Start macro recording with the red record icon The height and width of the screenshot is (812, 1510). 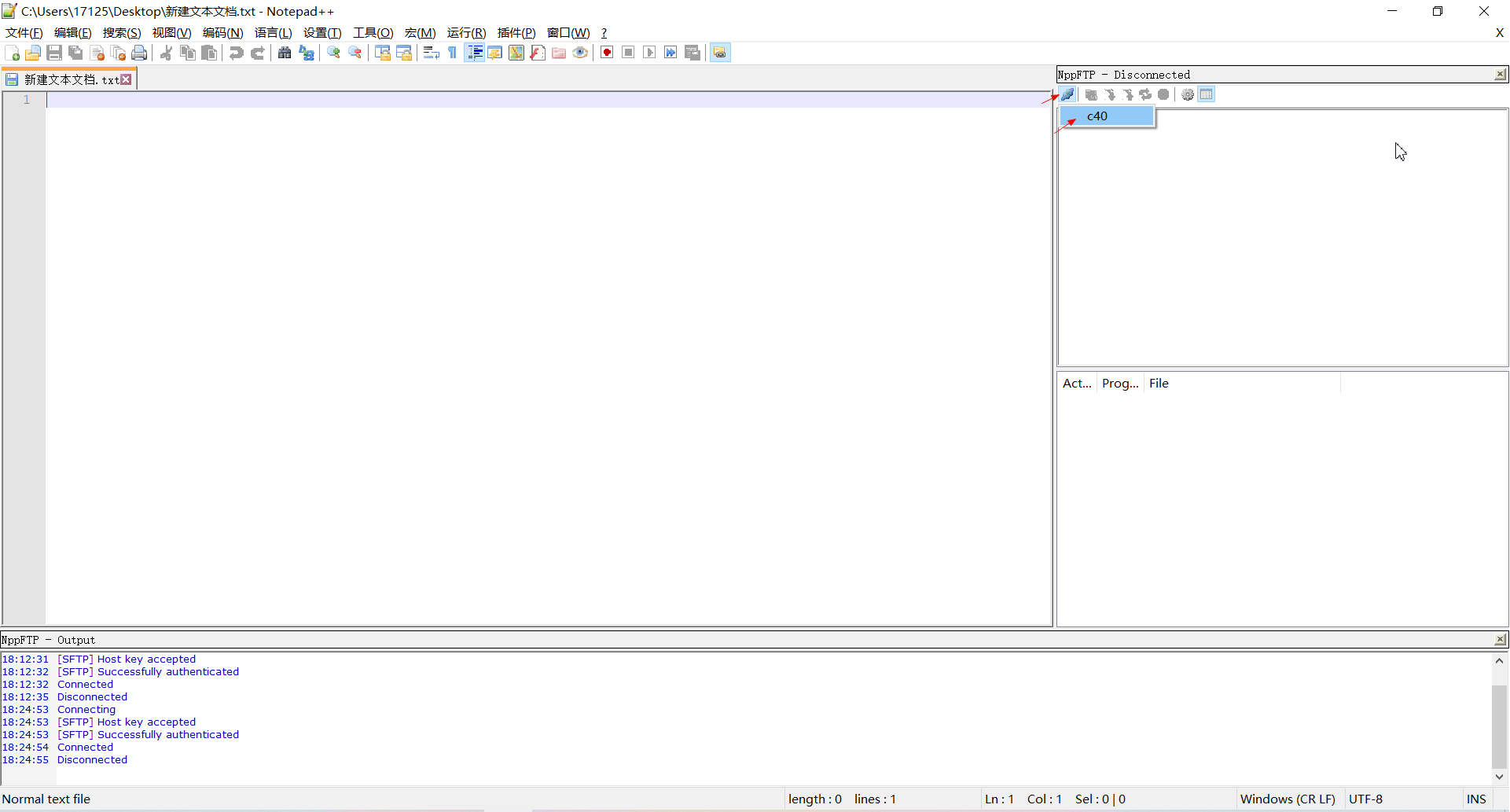[x=607, y=52]
